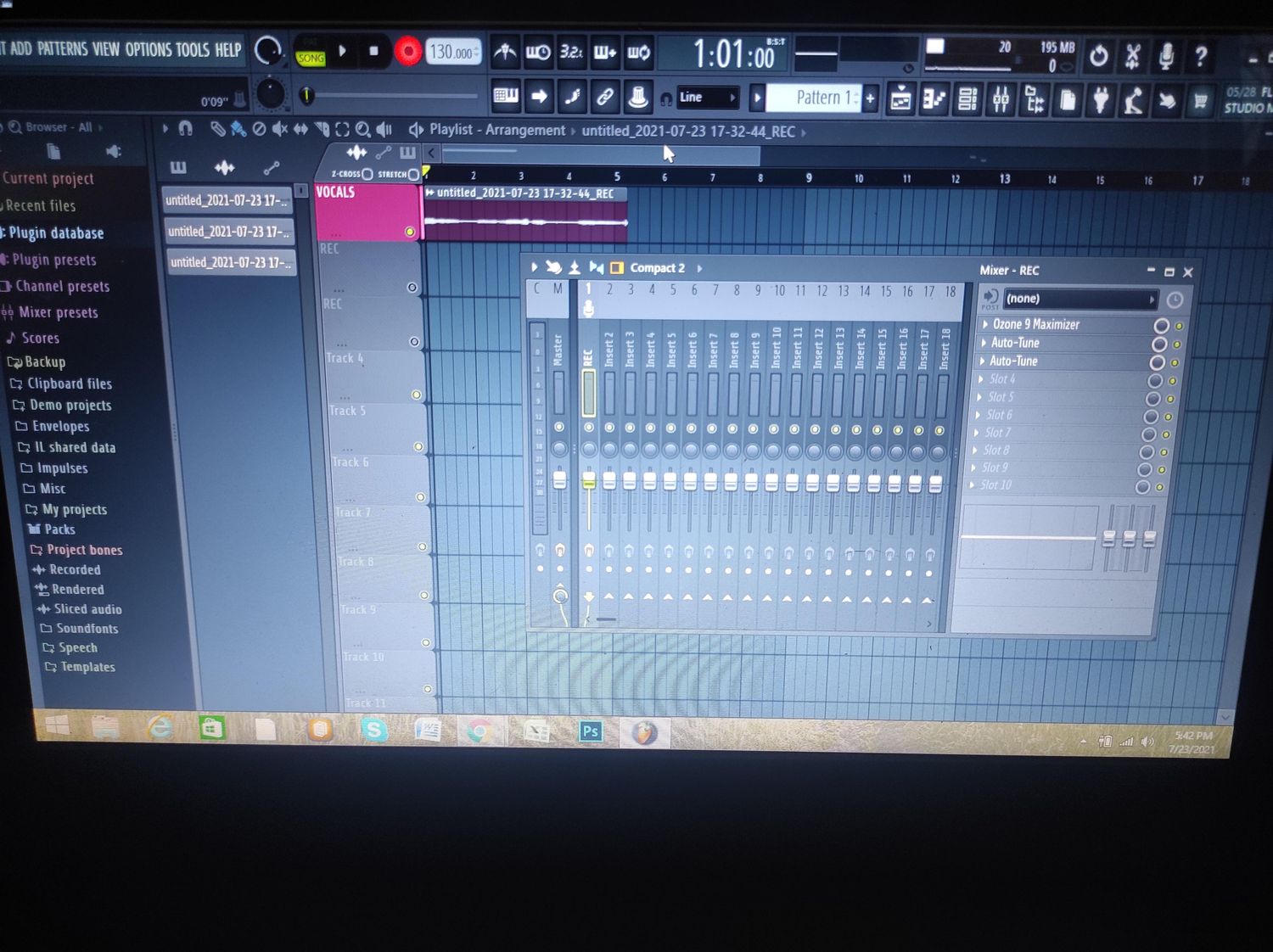Add a new pattern with plus button
Viewport: 1273px width, 952px height.
(870, 98)
